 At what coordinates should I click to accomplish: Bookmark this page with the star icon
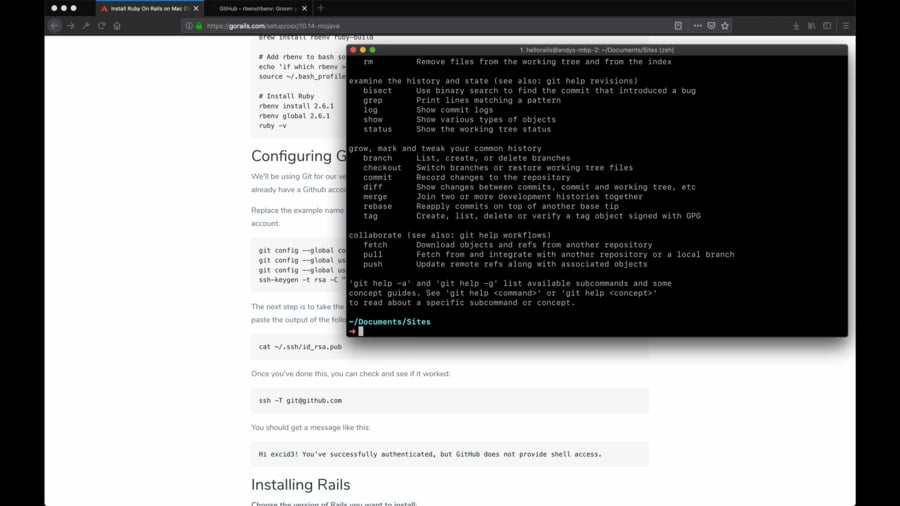(x=725, y=26)
